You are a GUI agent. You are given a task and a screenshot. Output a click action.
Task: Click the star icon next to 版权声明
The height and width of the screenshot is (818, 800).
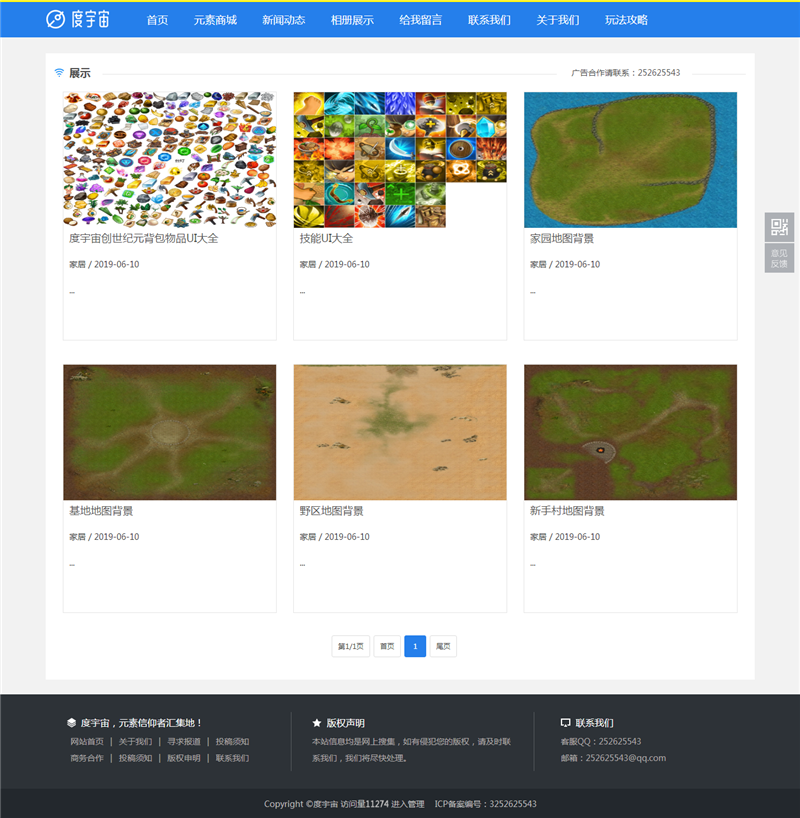[x=317, y=722]
